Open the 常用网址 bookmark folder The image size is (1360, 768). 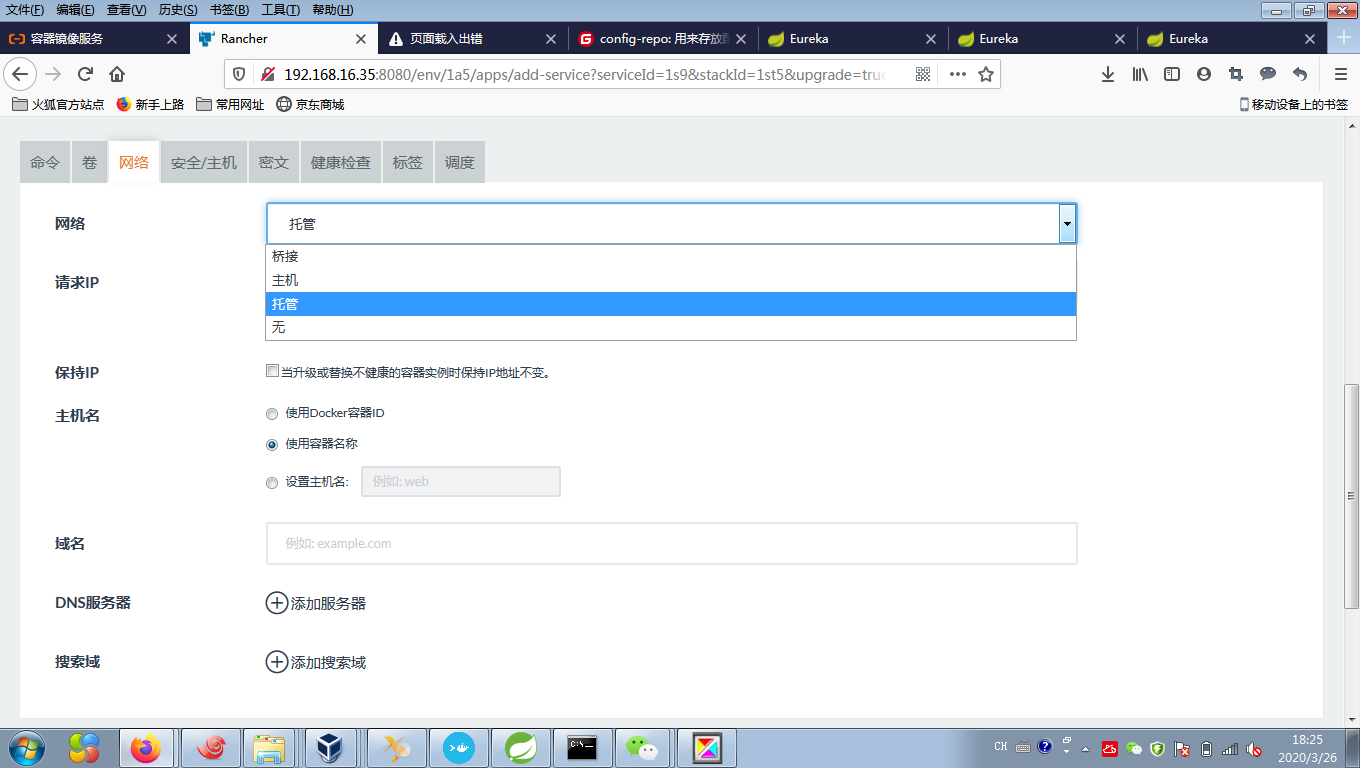231,104
